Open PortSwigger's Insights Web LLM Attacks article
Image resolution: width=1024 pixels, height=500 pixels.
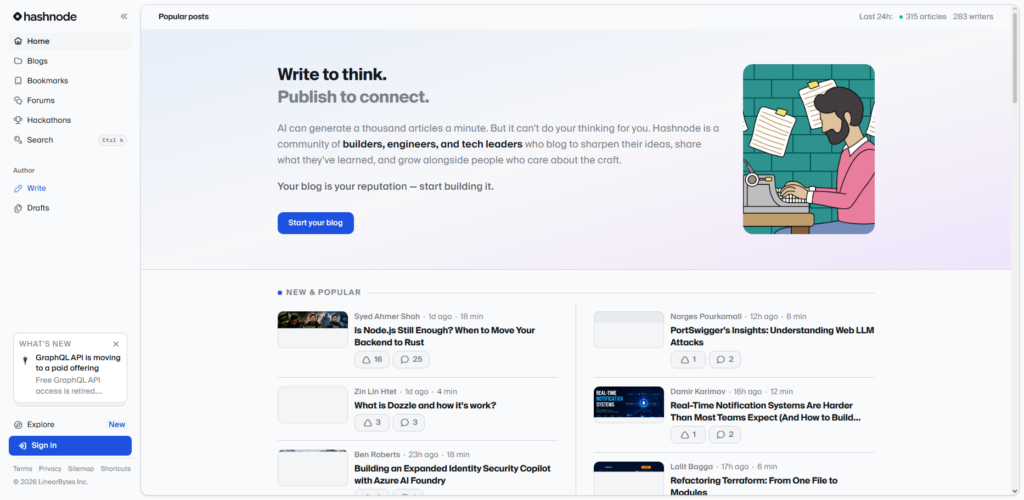pos(772,336)
